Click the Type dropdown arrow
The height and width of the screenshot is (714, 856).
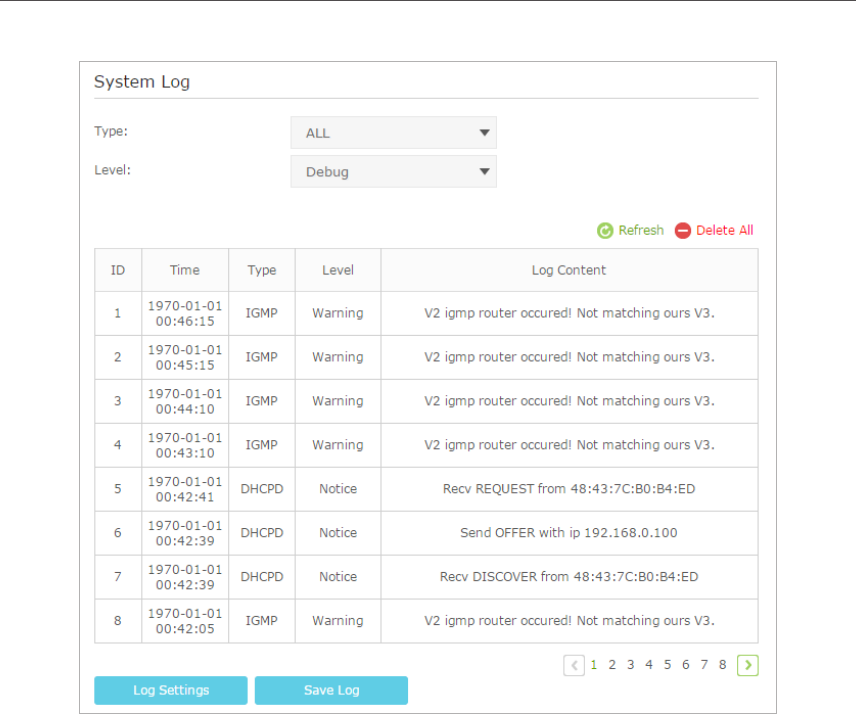pos(484,133)
